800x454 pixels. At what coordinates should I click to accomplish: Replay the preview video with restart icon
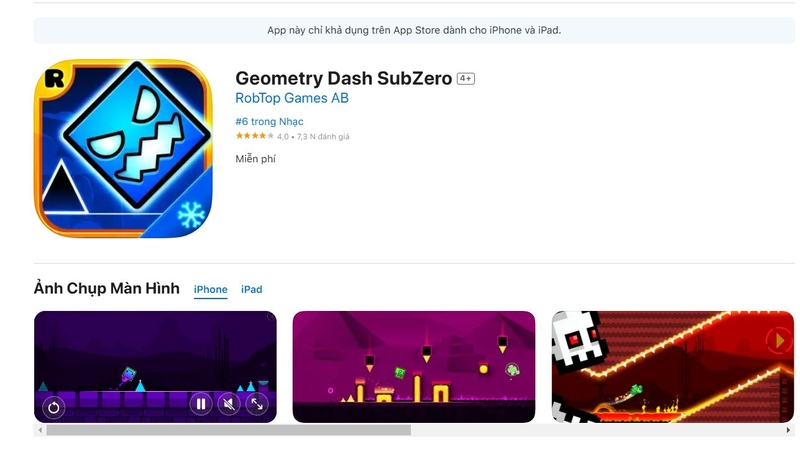pyautogui.click(x=54, y=407)
